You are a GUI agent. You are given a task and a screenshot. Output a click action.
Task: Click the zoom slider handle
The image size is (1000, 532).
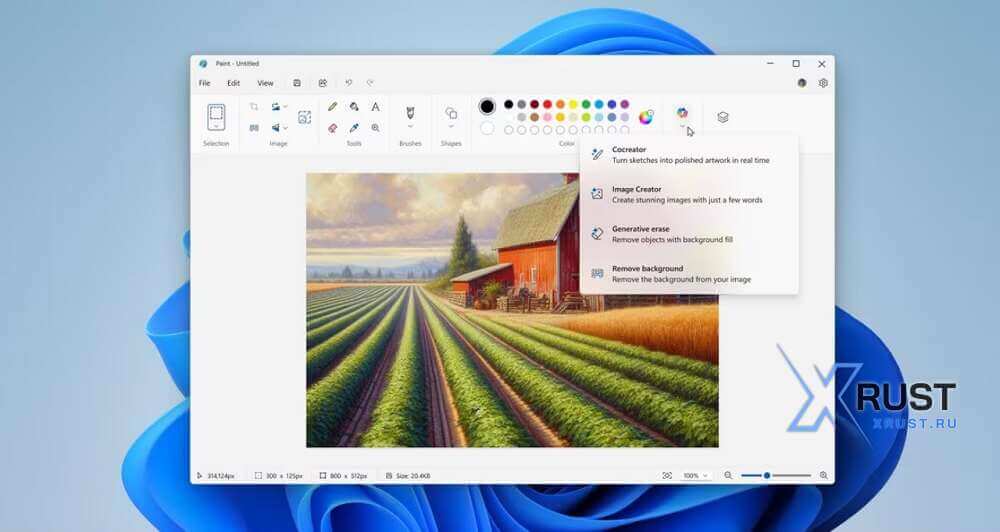click(767, 476)
